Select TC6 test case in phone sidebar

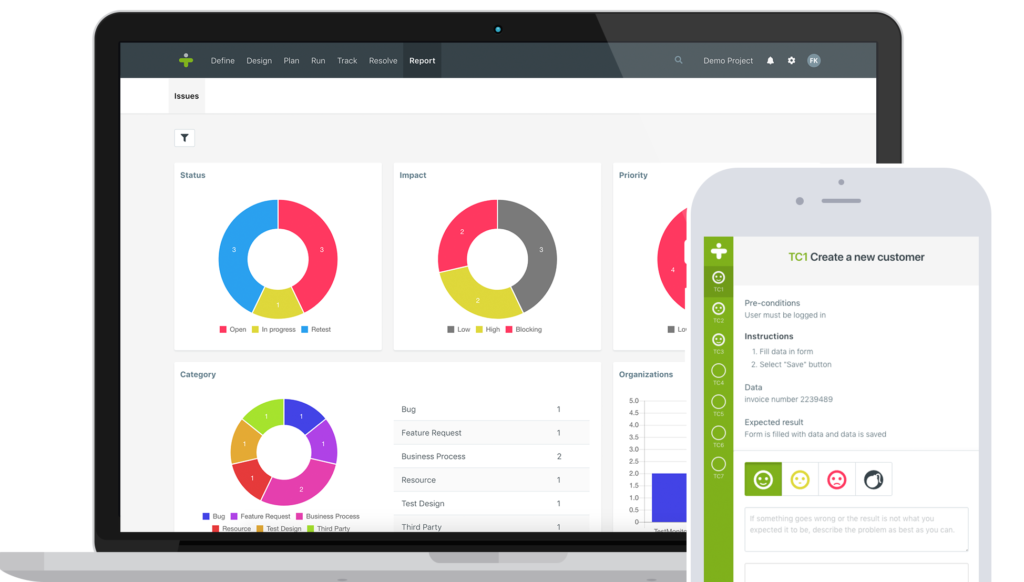coord(718,434)
